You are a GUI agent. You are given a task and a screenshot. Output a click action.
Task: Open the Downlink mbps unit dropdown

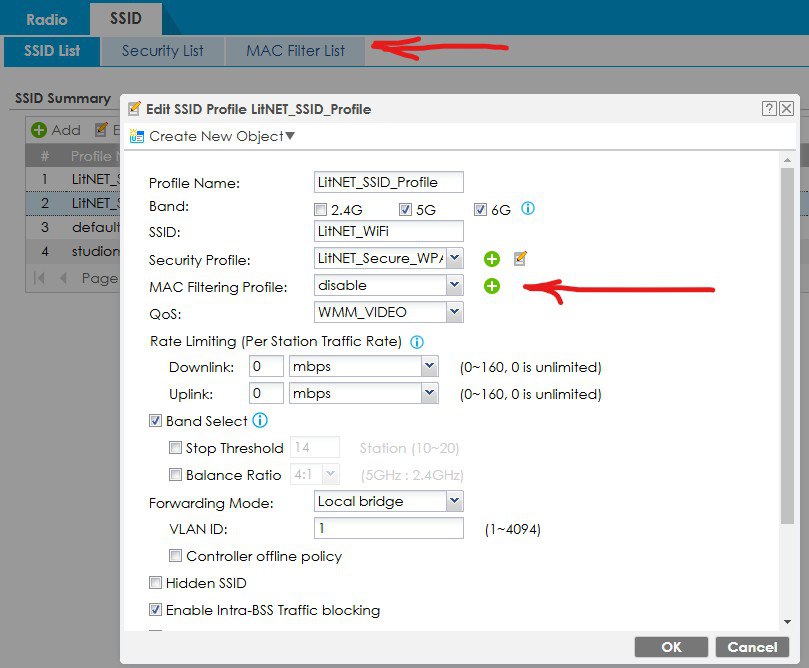[x=430, y=366]
